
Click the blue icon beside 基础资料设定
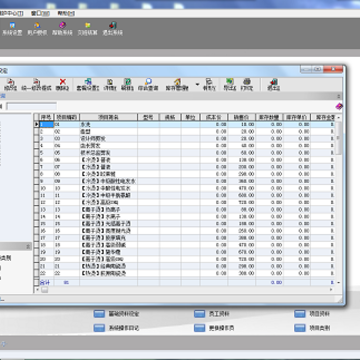(x=99, y=314)
